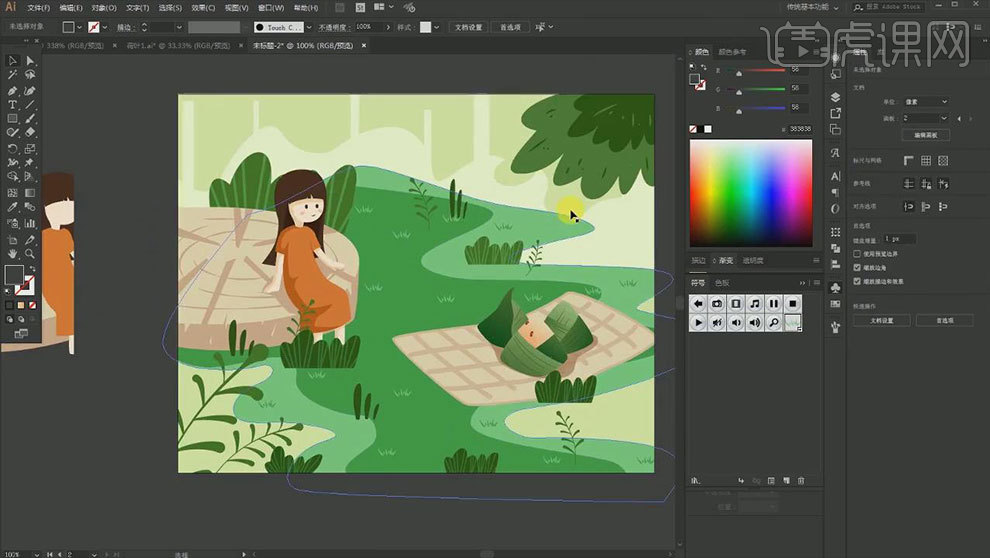990x558 pixels.
Task: Open the fill color dropdown in control bar
Action: pos(79,27)
